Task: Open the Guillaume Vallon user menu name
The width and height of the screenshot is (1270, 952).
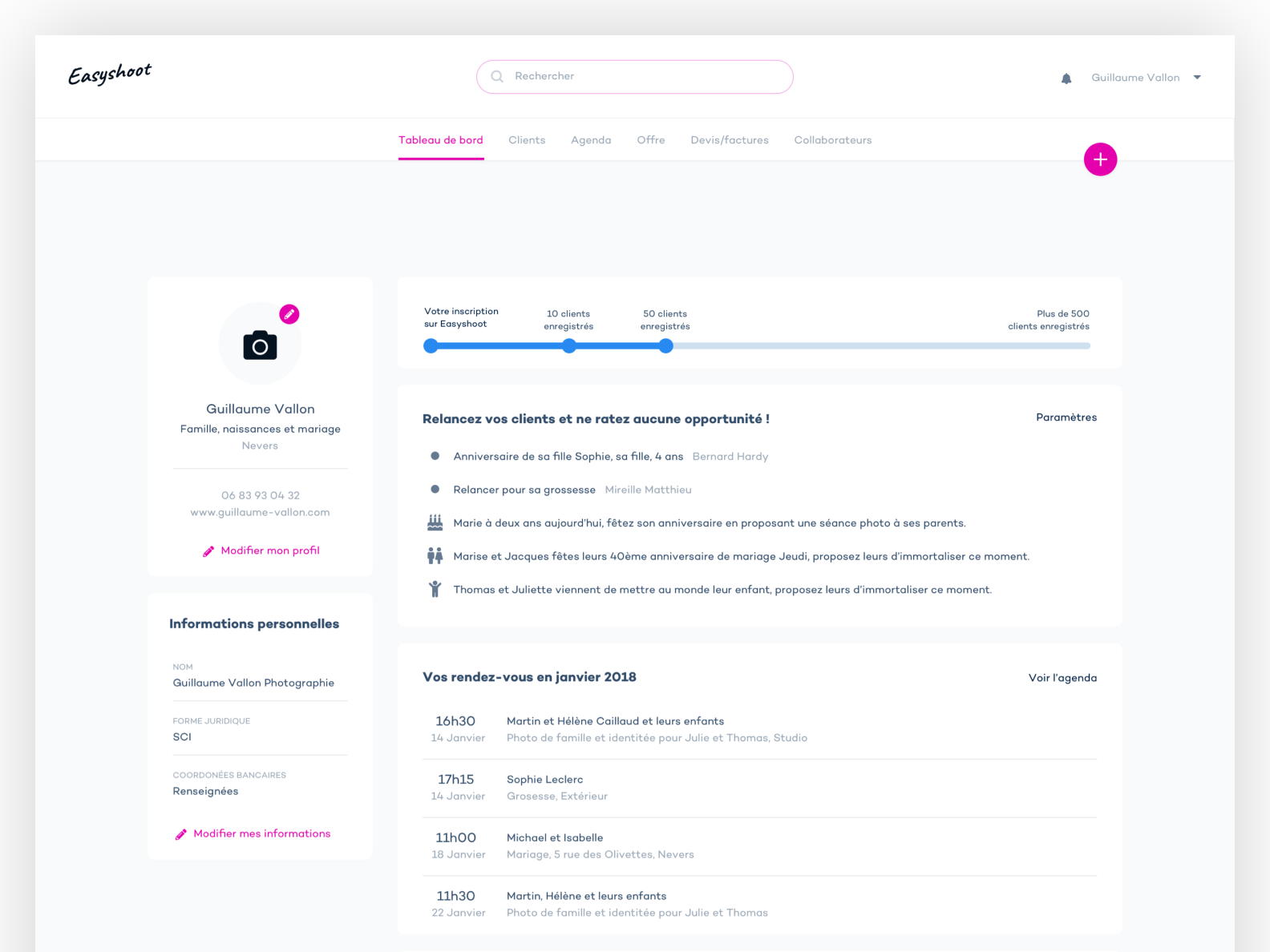Action: click(1135, 78)
